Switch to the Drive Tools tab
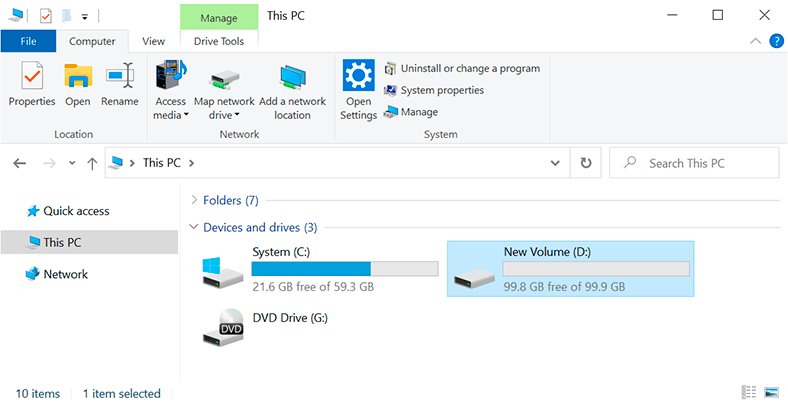The image size is (788, 405). pyautogui.click(x=219, y=41)
